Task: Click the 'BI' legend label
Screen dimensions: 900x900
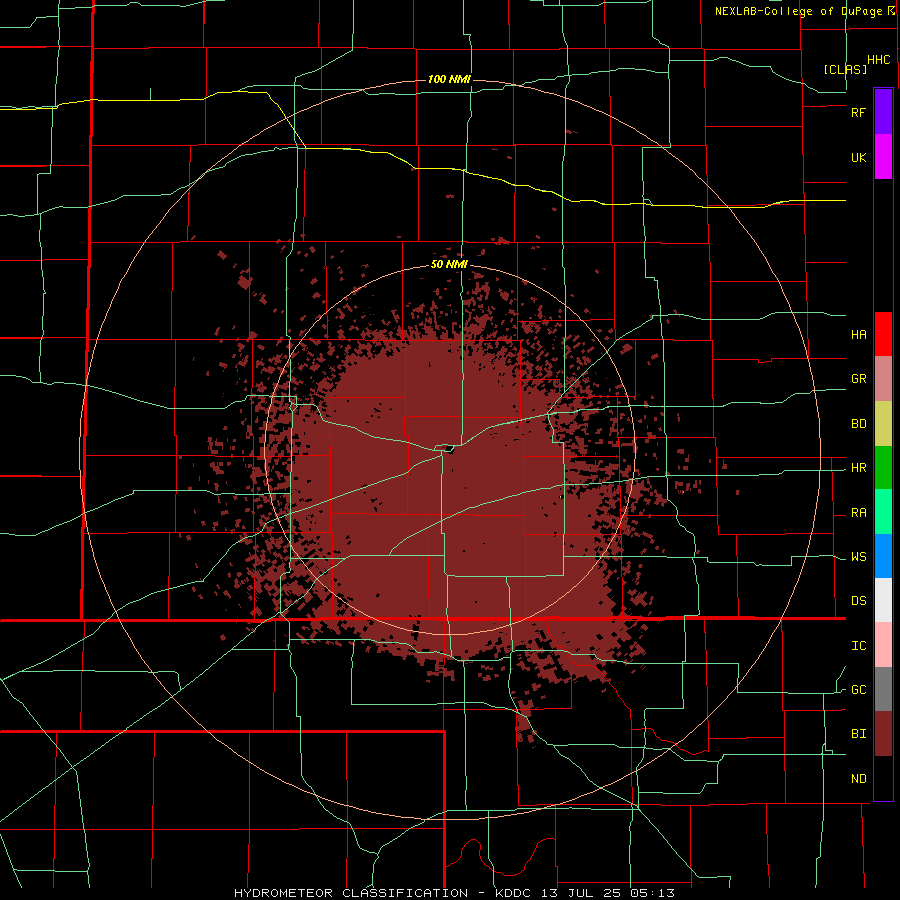Action: tap(859, 734)
